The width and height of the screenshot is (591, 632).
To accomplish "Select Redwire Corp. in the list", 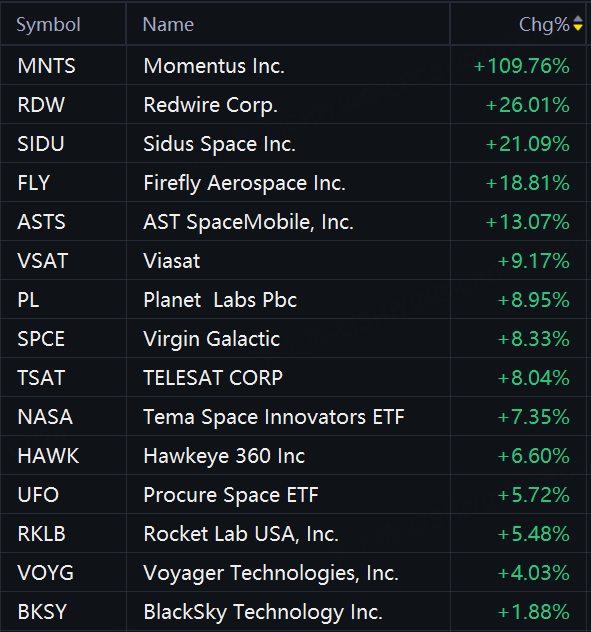I will click(293, 104).
